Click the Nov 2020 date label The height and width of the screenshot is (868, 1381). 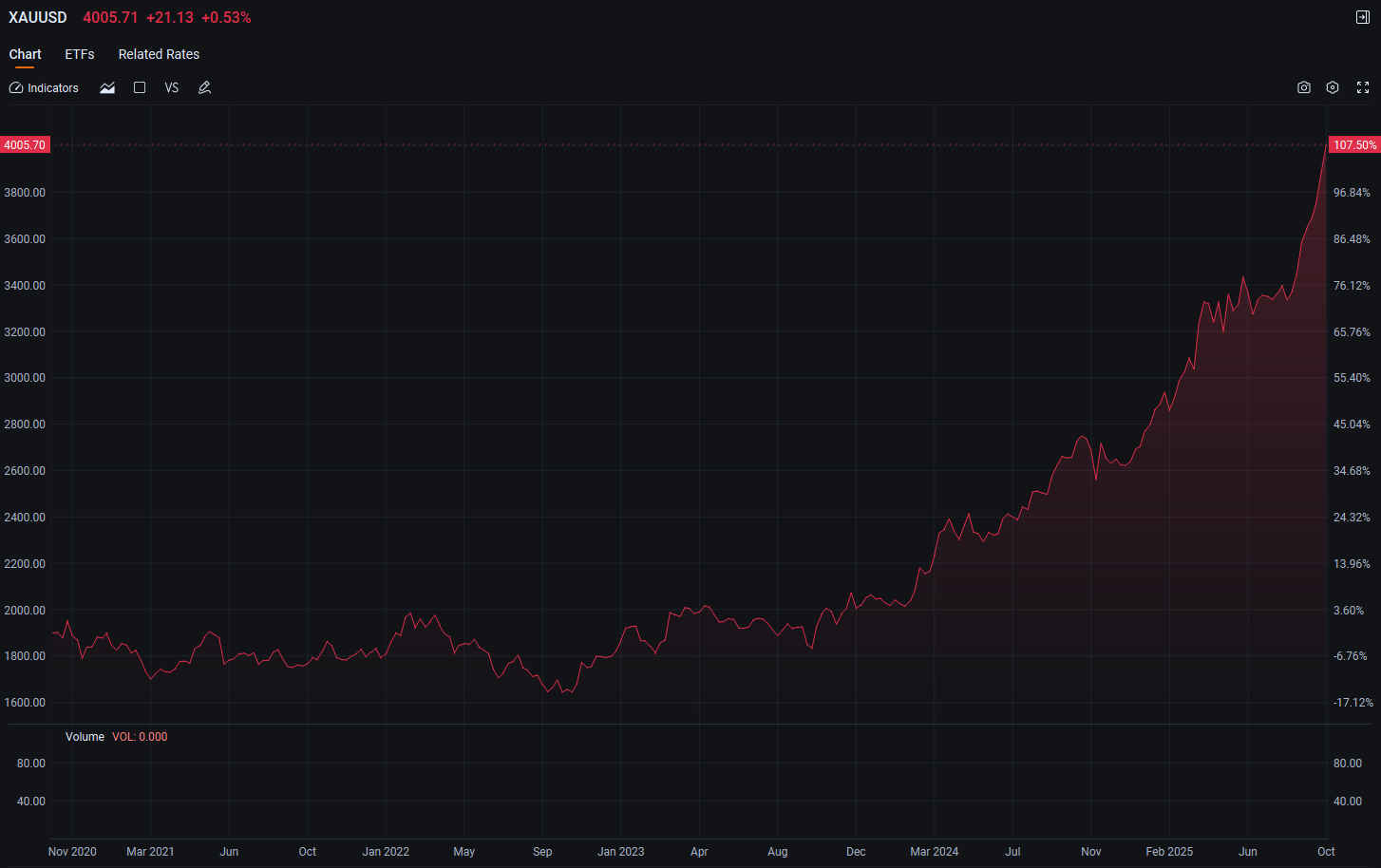tap(72, 852)
